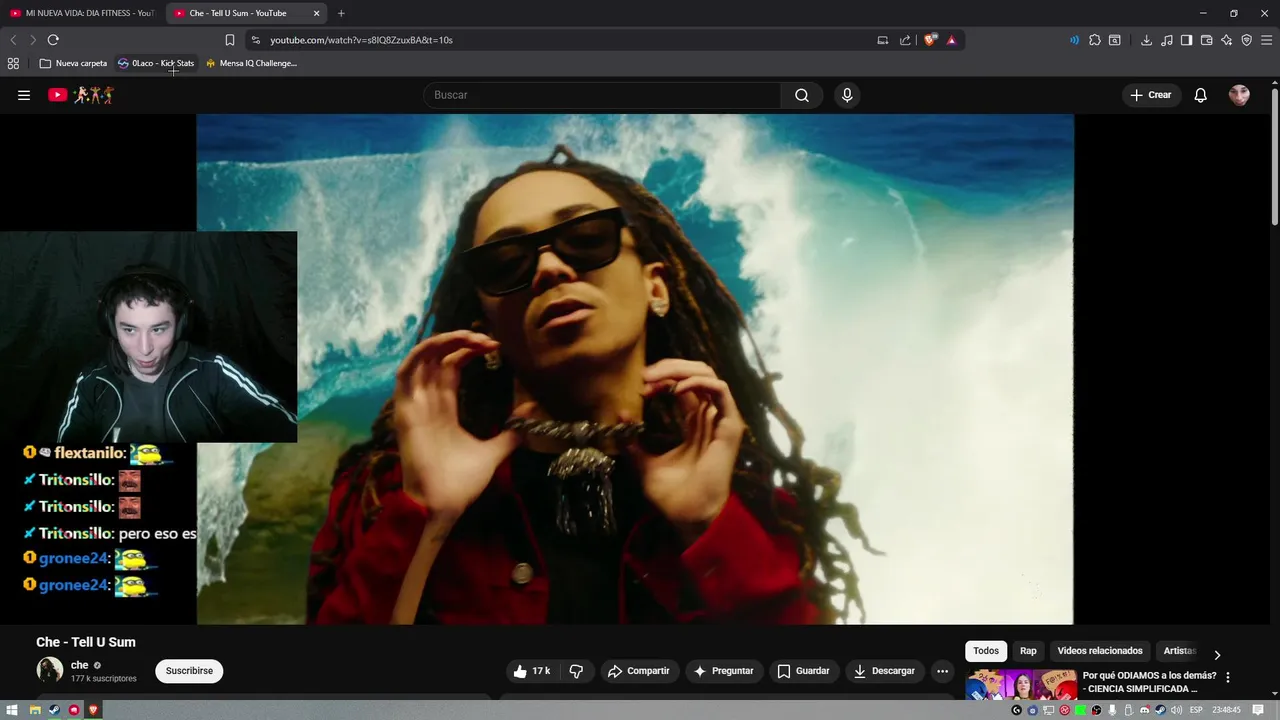Viewport: 1280px width, 720px height.
Task: Open the extensions puzzle icon
Action: [x=1095, y=40]
